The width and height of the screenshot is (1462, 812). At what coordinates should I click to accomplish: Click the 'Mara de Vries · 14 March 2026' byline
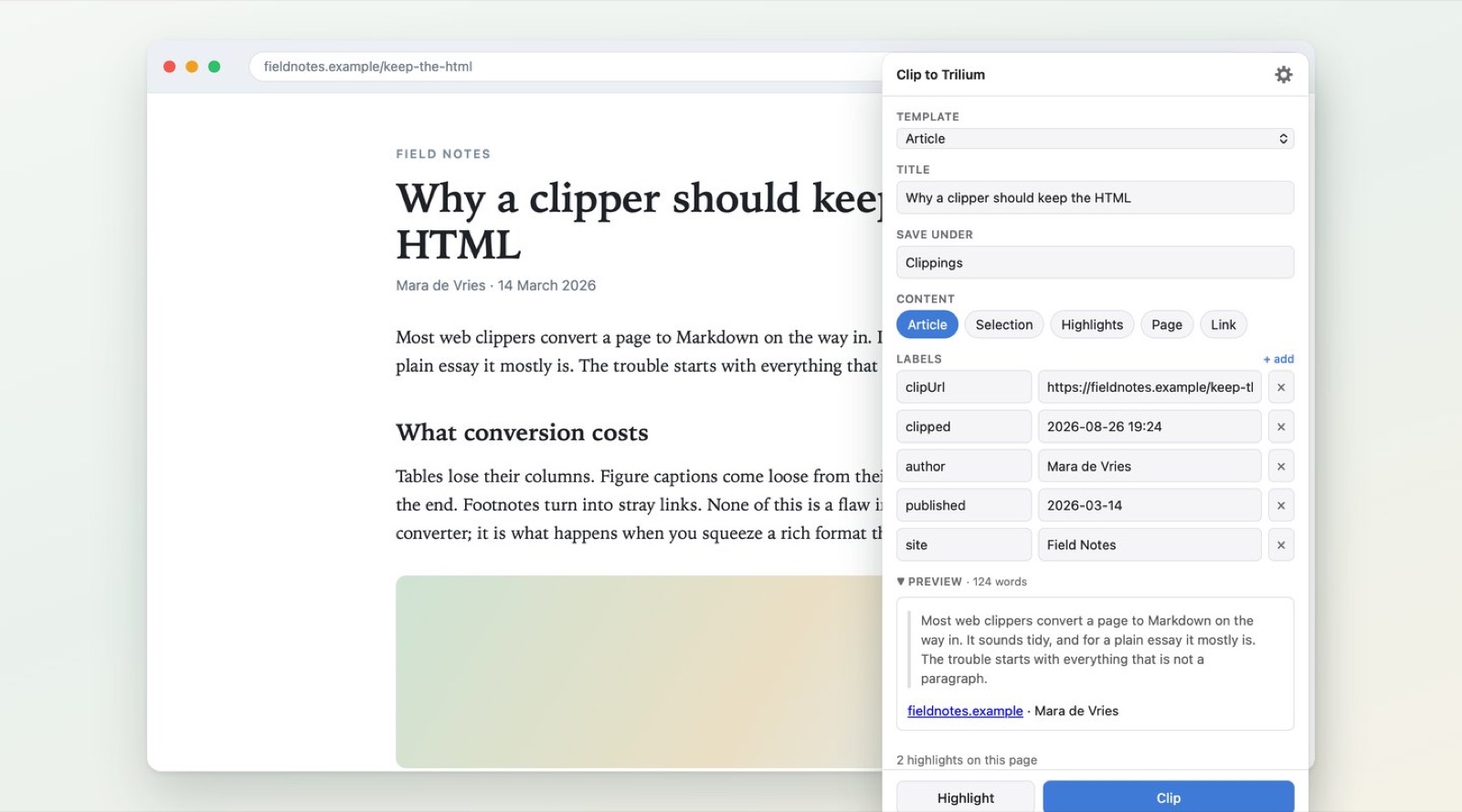[495, 285]
